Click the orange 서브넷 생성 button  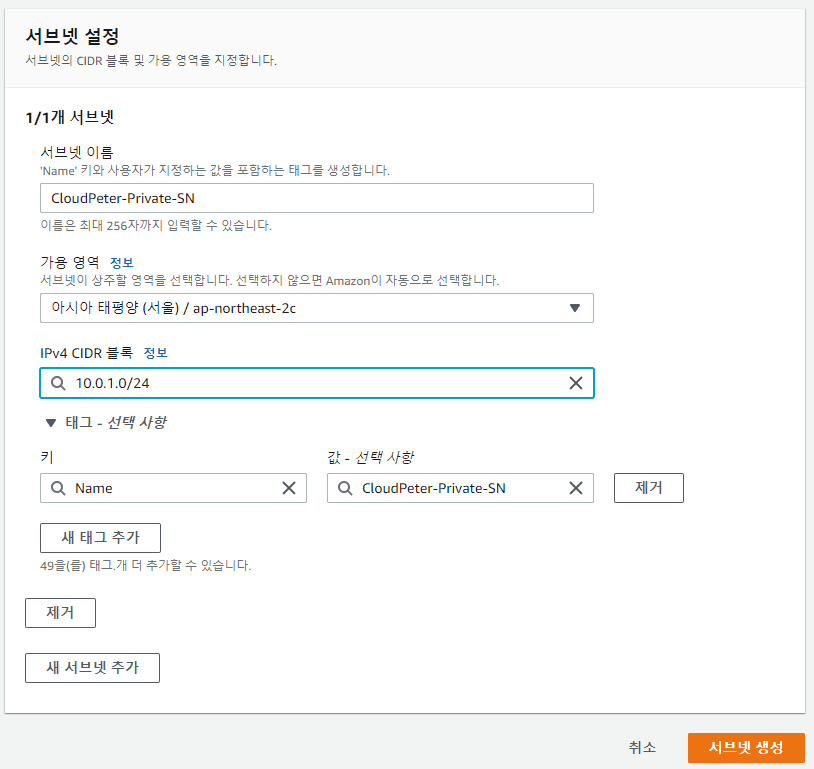click(745, 747)
